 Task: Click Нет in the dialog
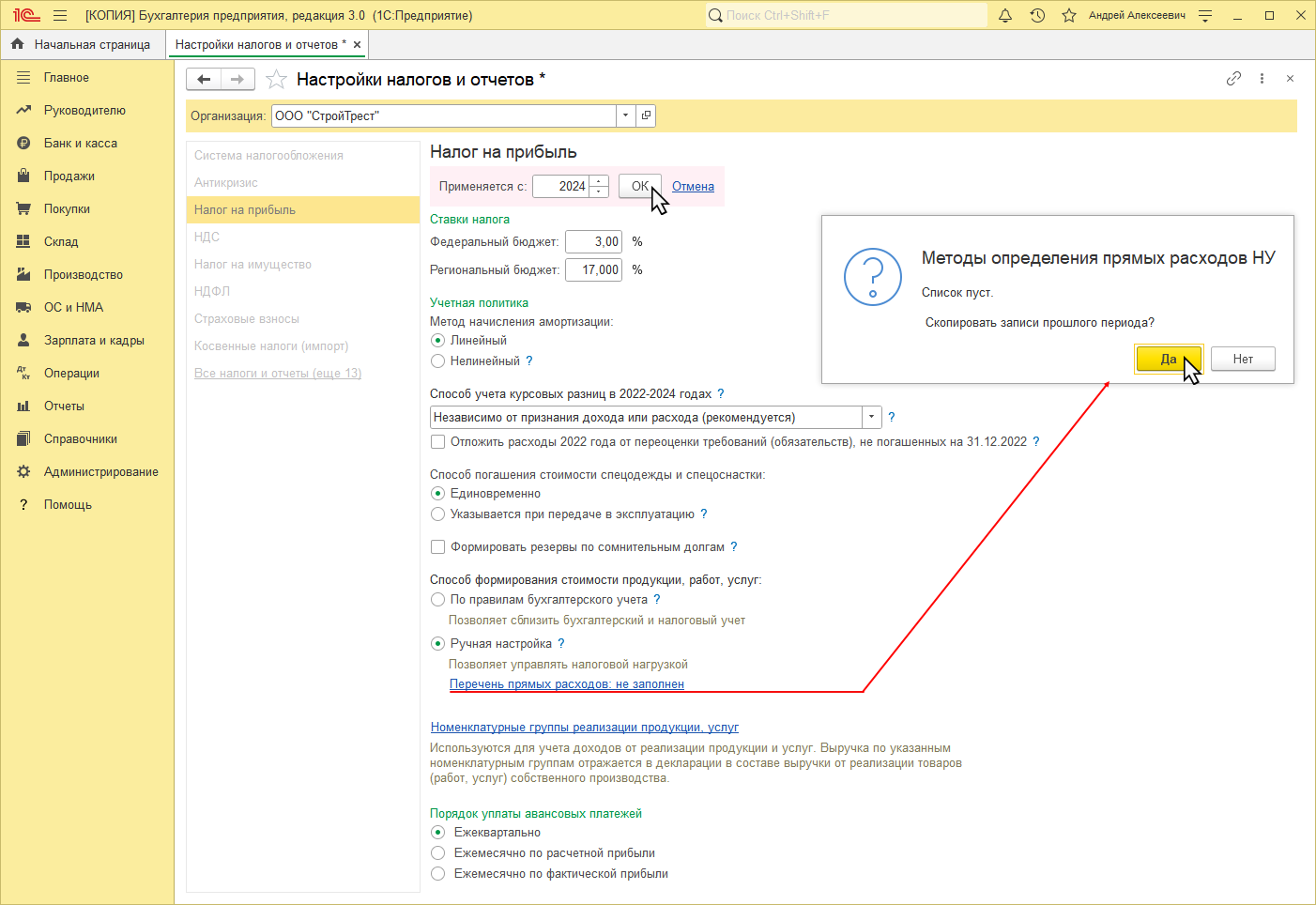1243,360
